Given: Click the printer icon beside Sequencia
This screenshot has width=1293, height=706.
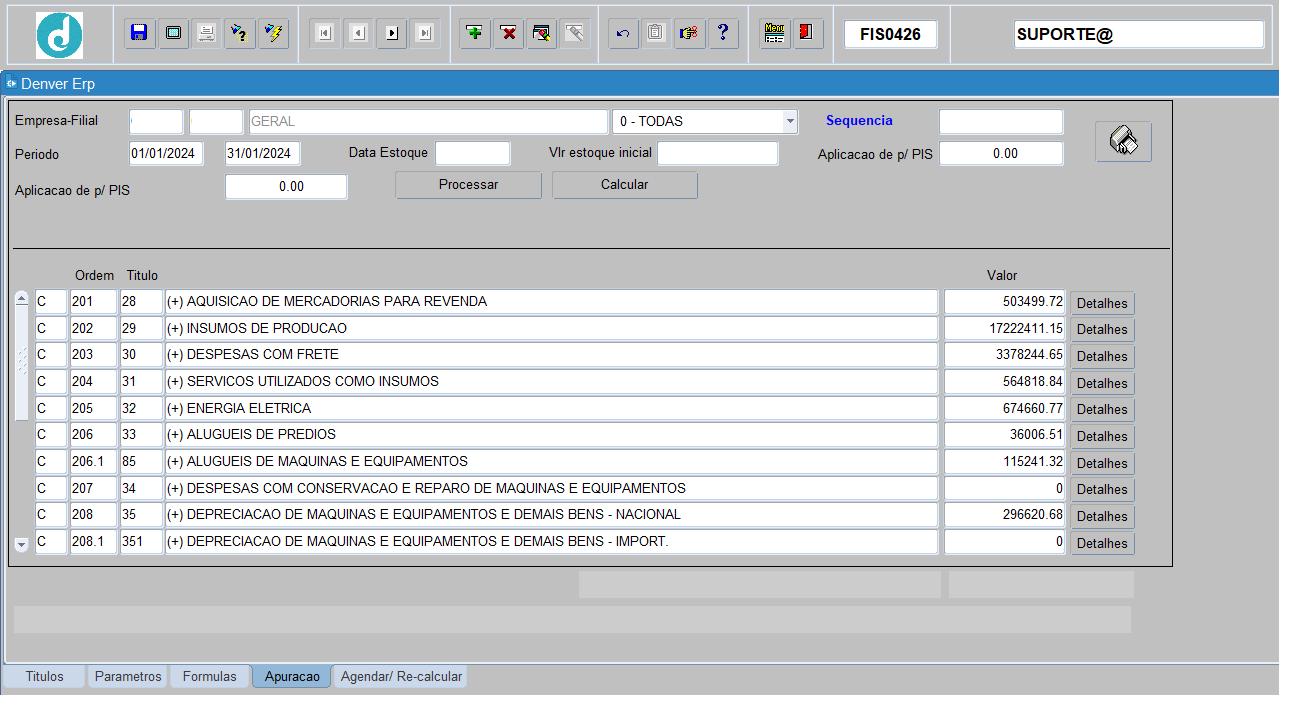Looking at the screenshot, I should [x=1123, y=142].
